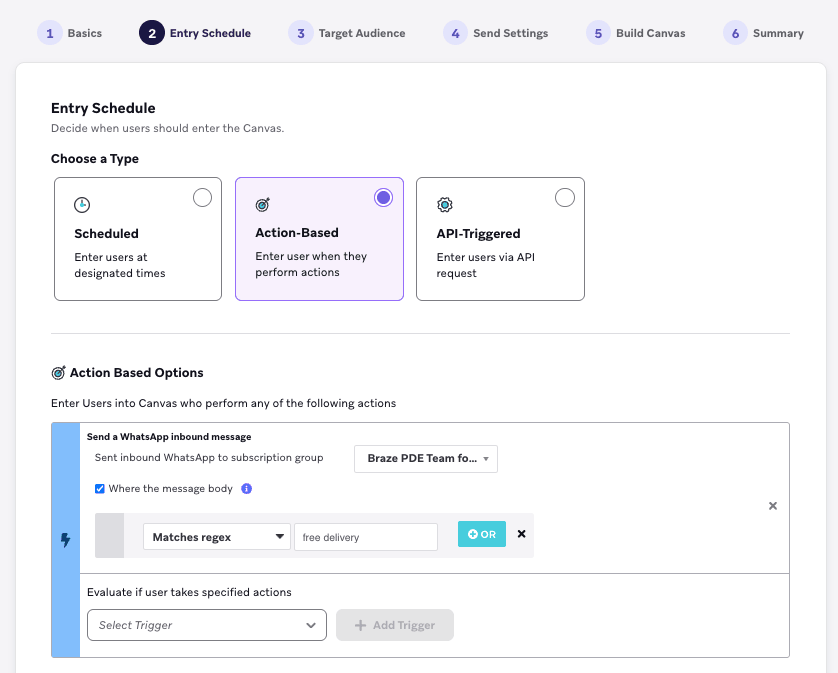Return to the Basics step

[70, 32]
